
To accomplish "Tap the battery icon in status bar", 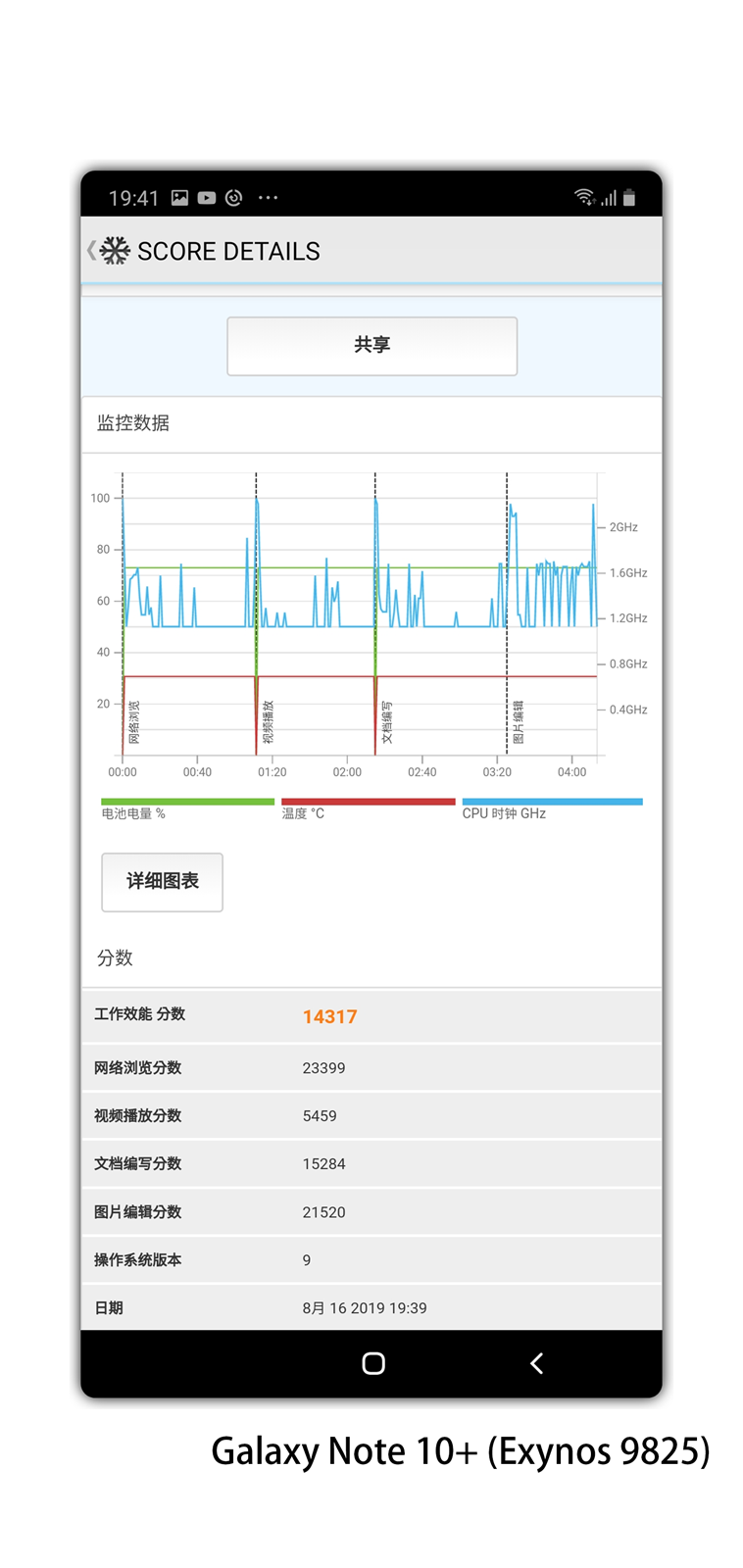I will pyautogui.click(x=629, y=198).
